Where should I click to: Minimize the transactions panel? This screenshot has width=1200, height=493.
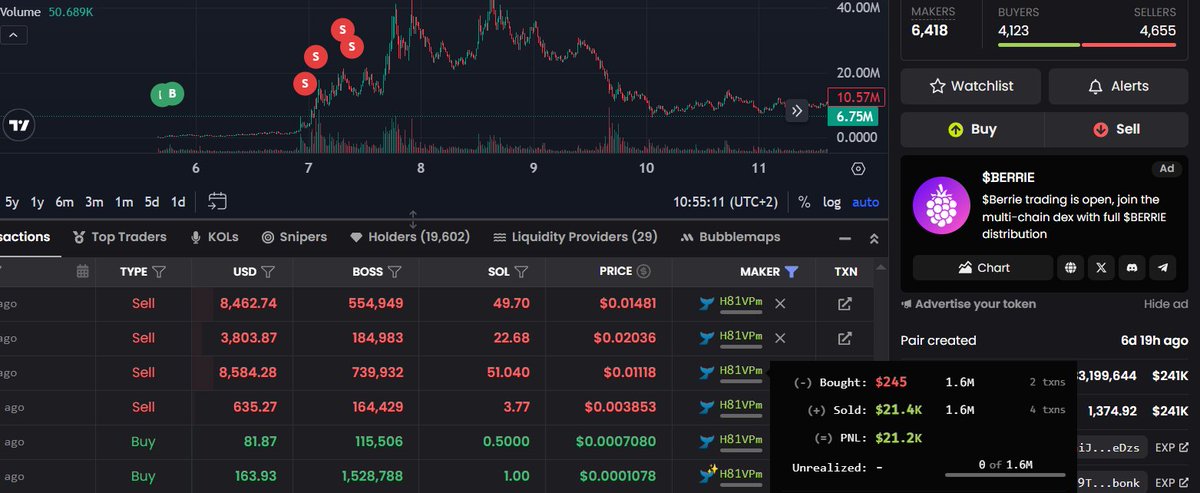point(847,238)
